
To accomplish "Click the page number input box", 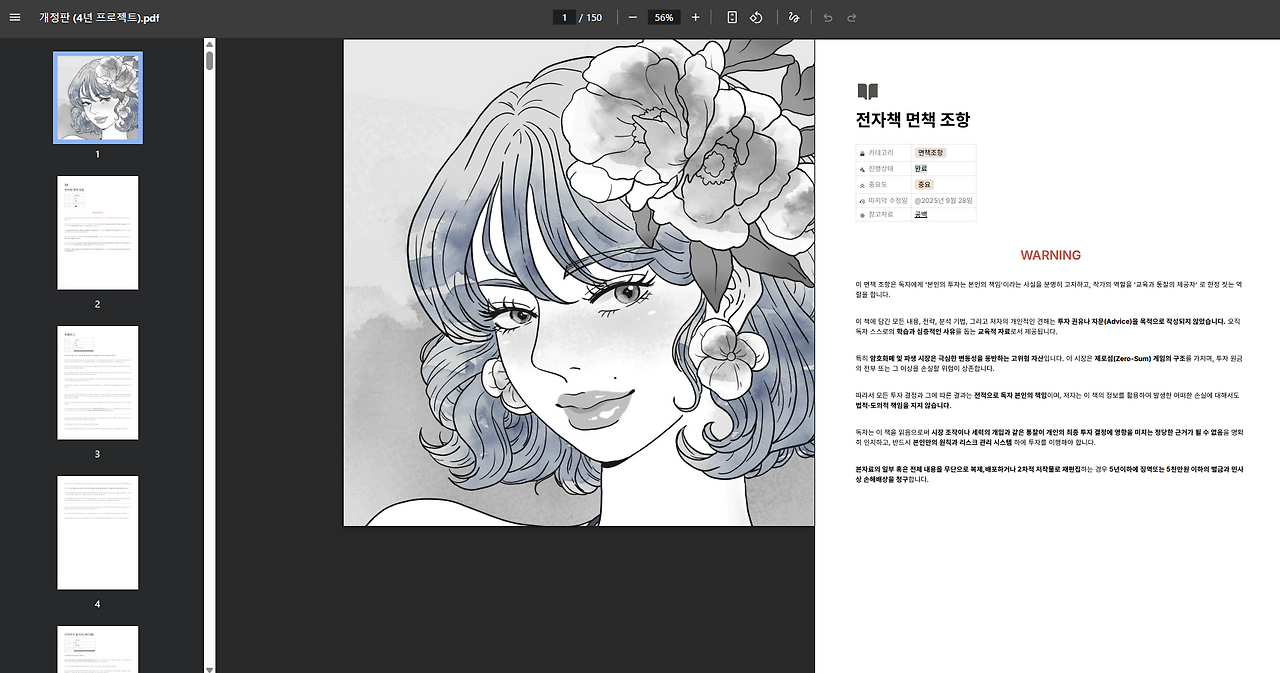I will click(565, 17).
